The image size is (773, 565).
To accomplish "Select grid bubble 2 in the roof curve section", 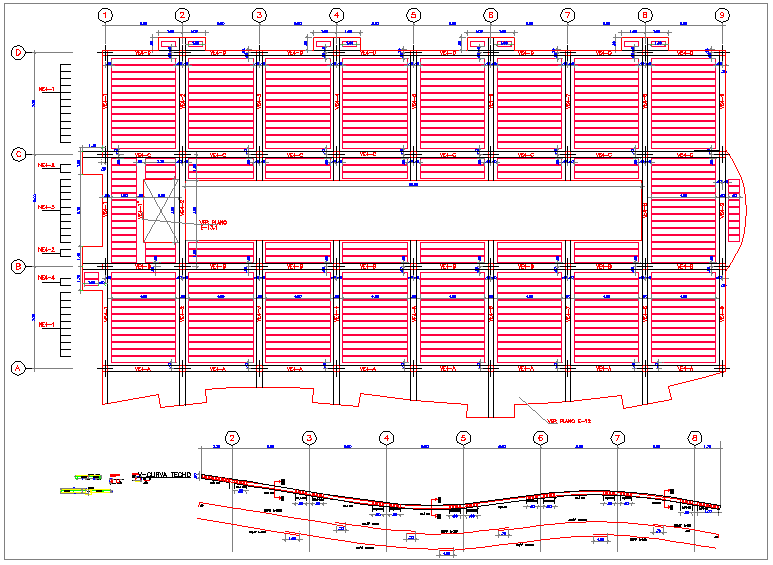I will click(232, 438).
